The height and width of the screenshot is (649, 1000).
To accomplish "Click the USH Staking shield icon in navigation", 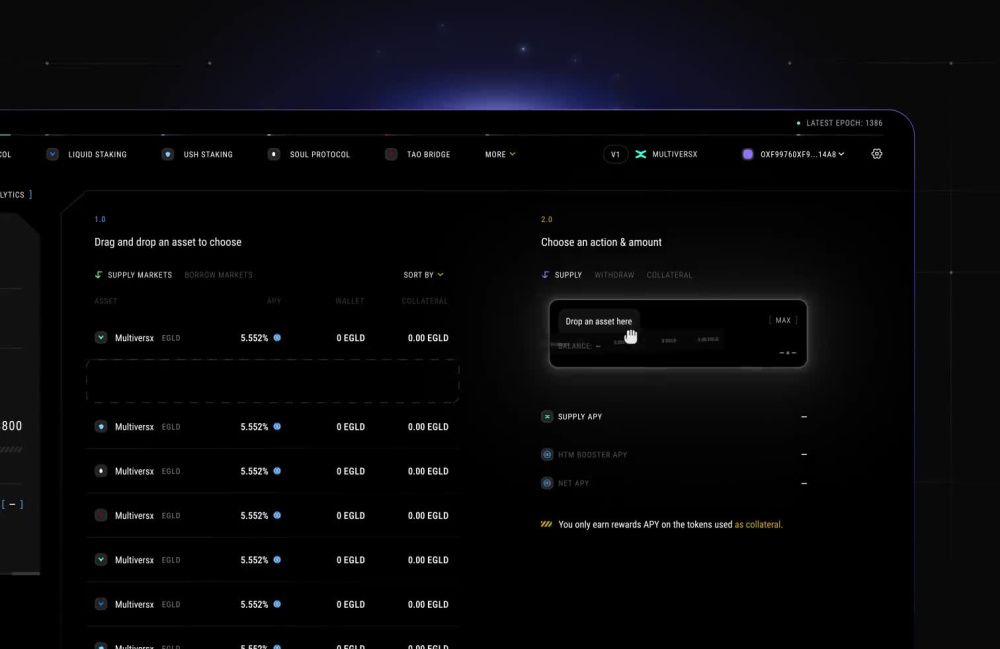I will tap(167, 154).
